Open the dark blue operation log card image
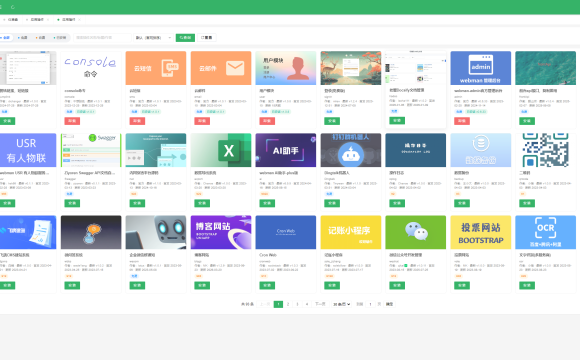This screenshot has width=580, height=360. point(415,150)
